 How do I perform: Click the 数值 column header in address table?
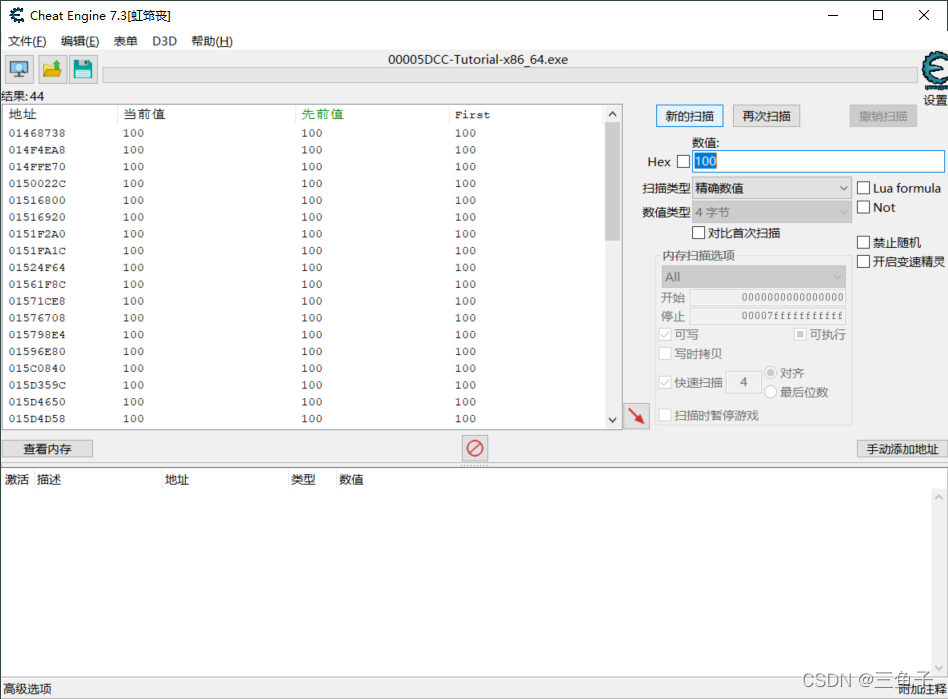[351, 480]
